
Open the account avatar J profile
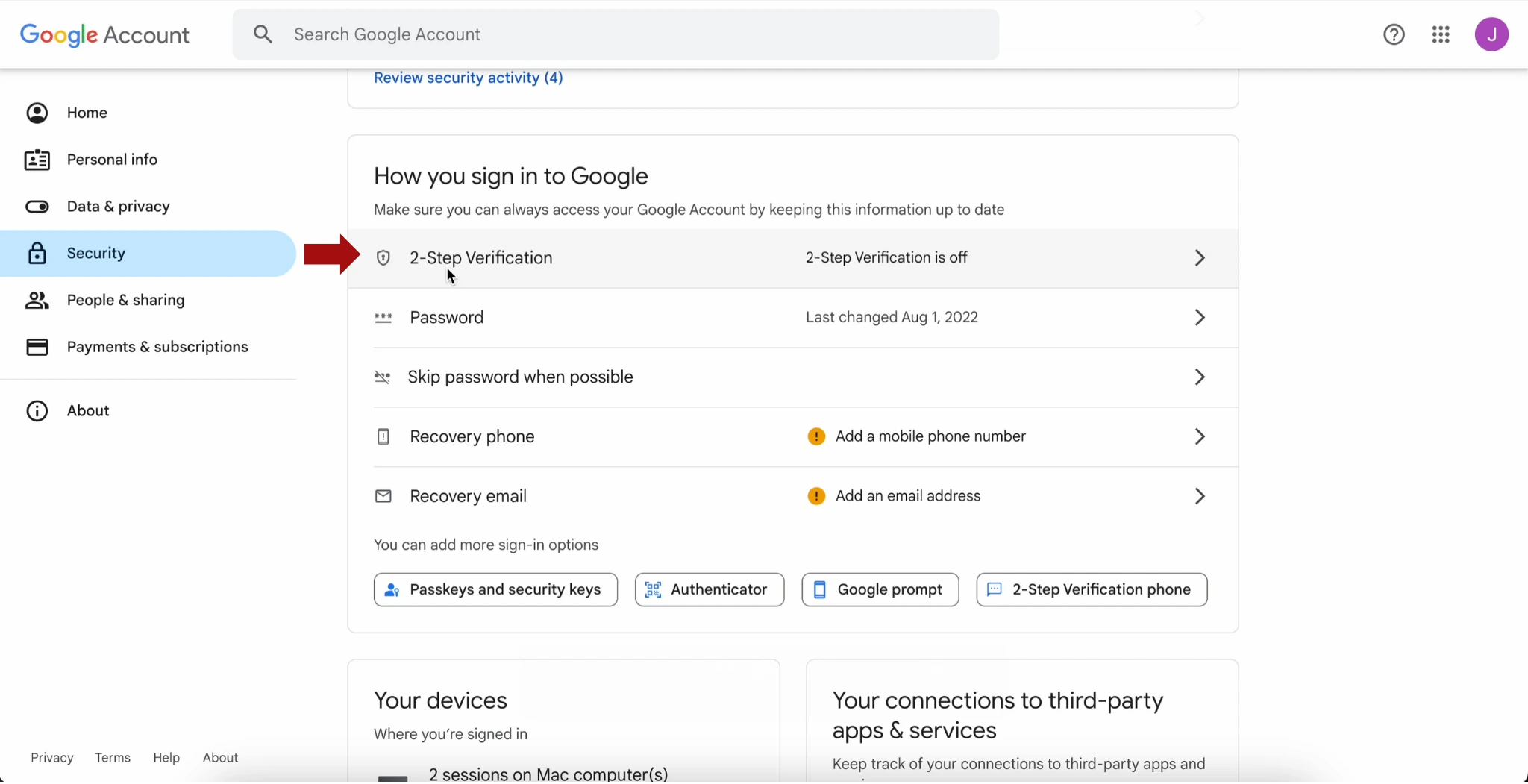[x=1491, y=34]
